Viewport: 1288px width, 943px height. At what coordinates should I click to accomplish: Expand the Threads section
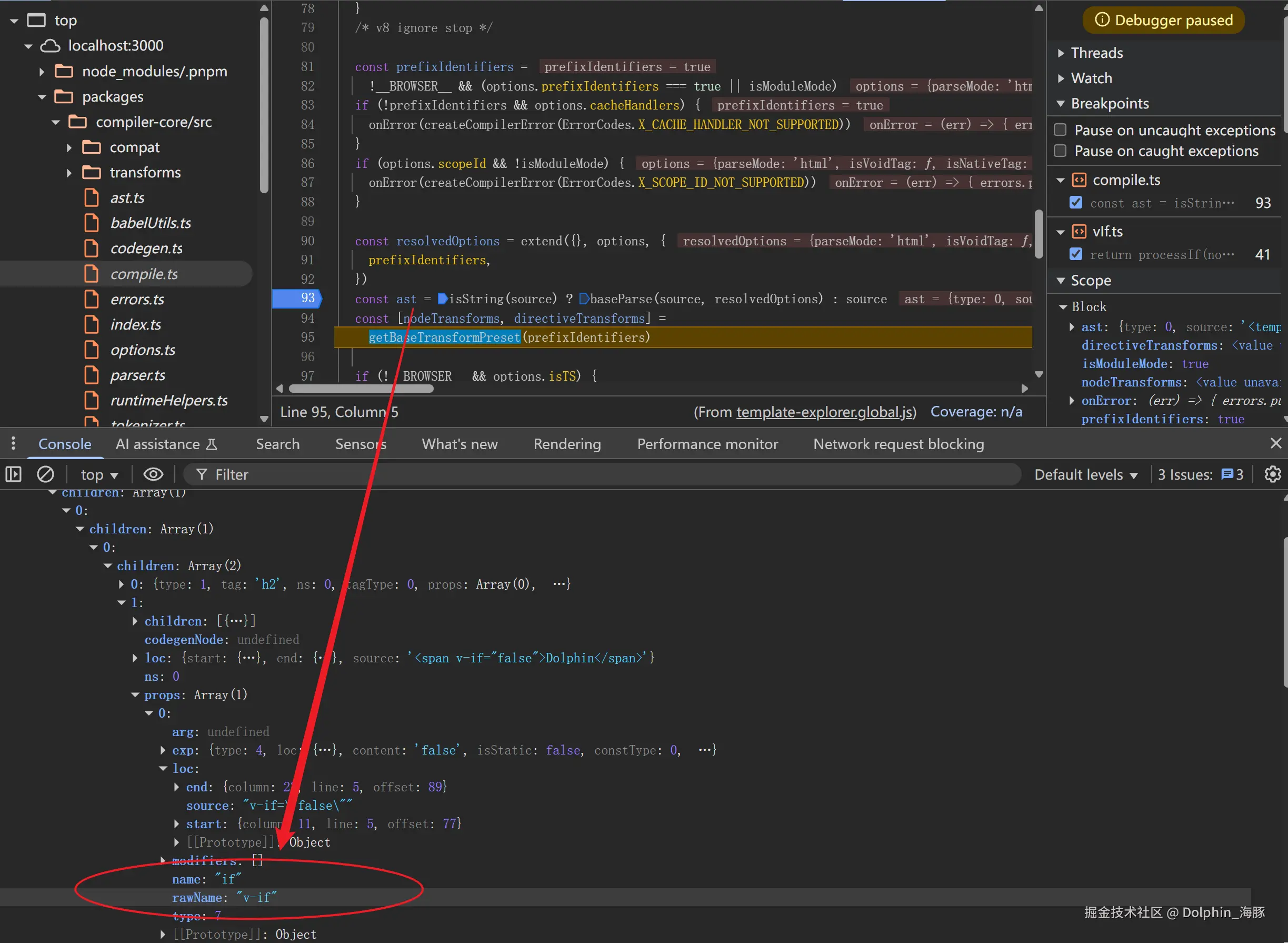1061,53
